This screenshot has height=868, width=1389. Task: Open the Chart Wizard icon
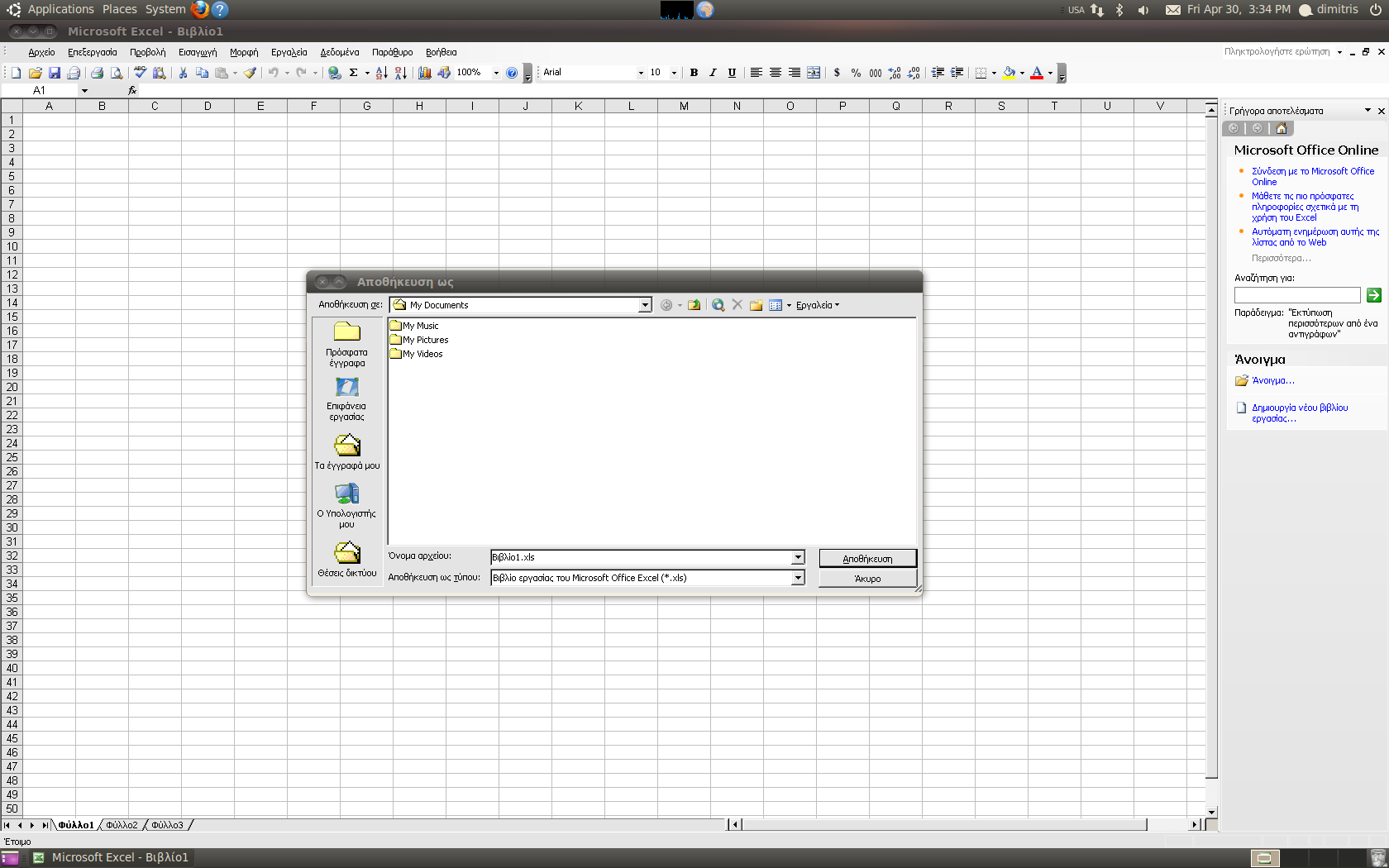[424, 73]
